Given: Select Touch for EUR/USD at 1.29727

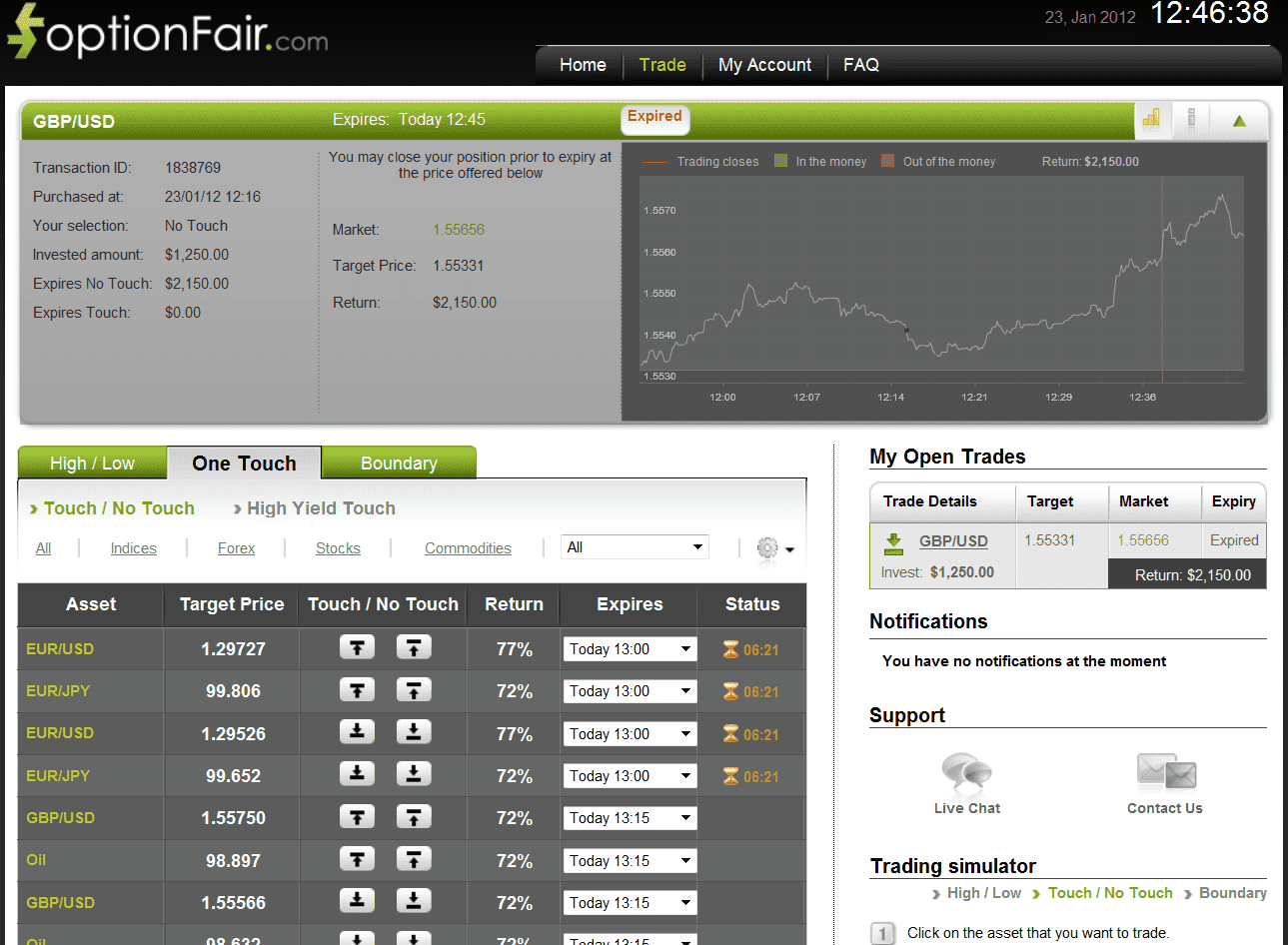Looking at the screenshot, I should click(357, 647).
